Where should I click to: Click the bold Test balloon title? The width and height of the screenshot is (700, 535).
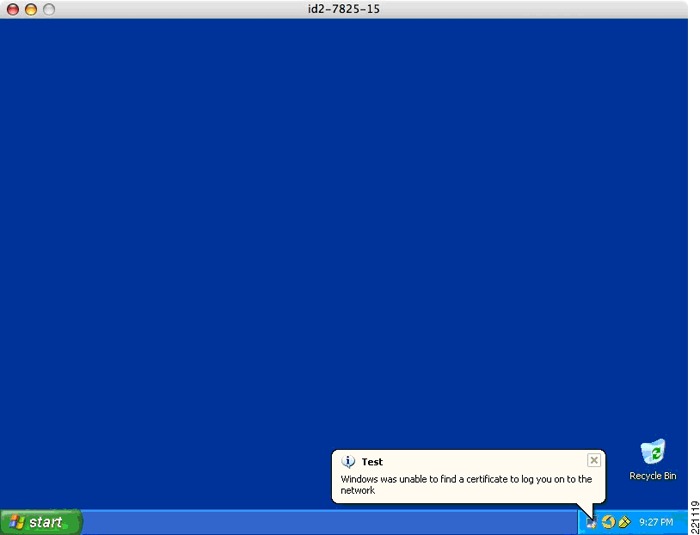tap(372, 462)
